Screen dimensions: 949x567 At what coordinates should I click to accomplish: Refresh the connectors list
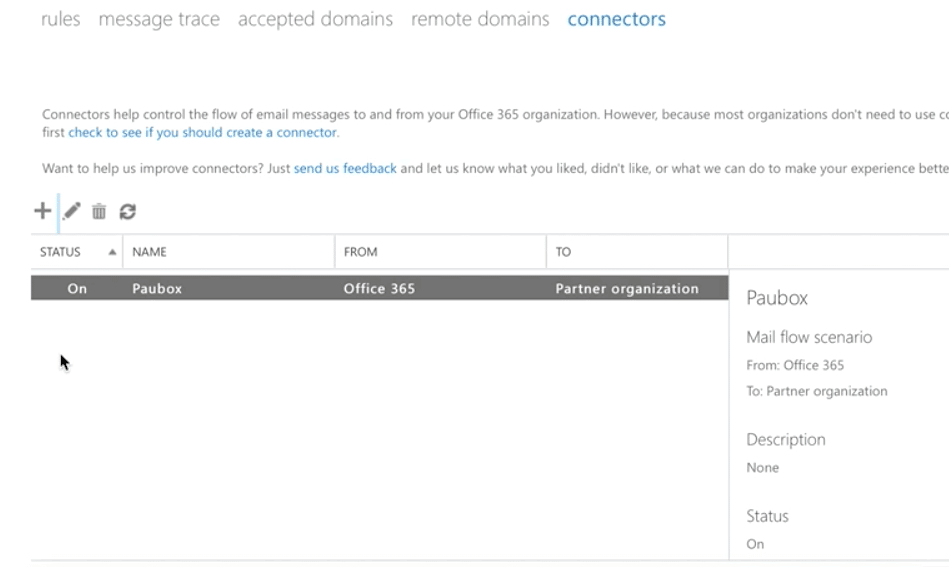(127, 211)
